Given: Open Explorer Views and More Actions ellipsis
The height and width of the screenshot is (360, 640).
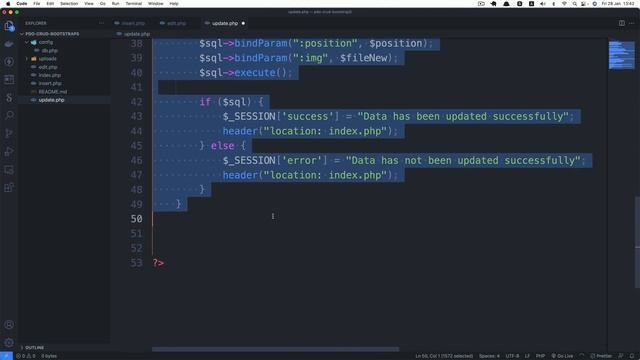Looking at the screenshot, I should point(101,23).
